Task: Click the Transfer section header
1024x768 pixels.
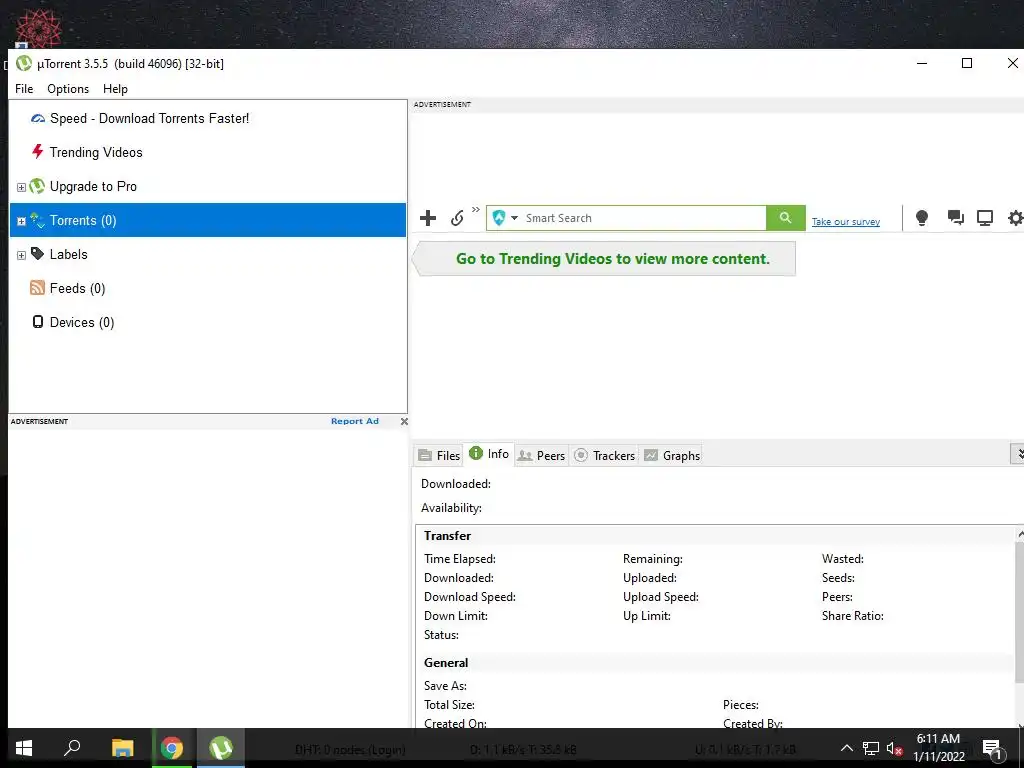Action: click(447, 536)
